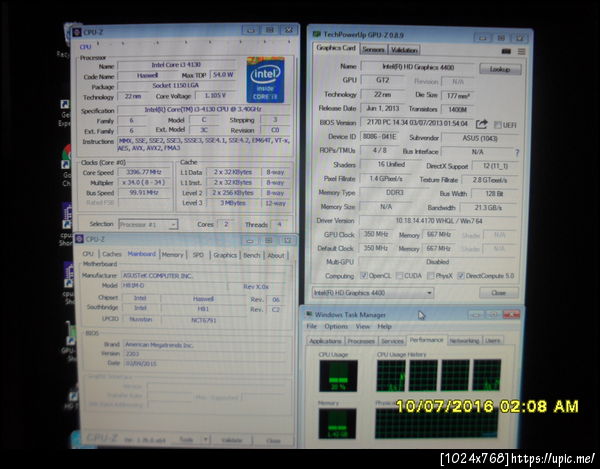Click the Bus Interface question mark
Screen dimensions: 600x469
[x=517, y=153]
